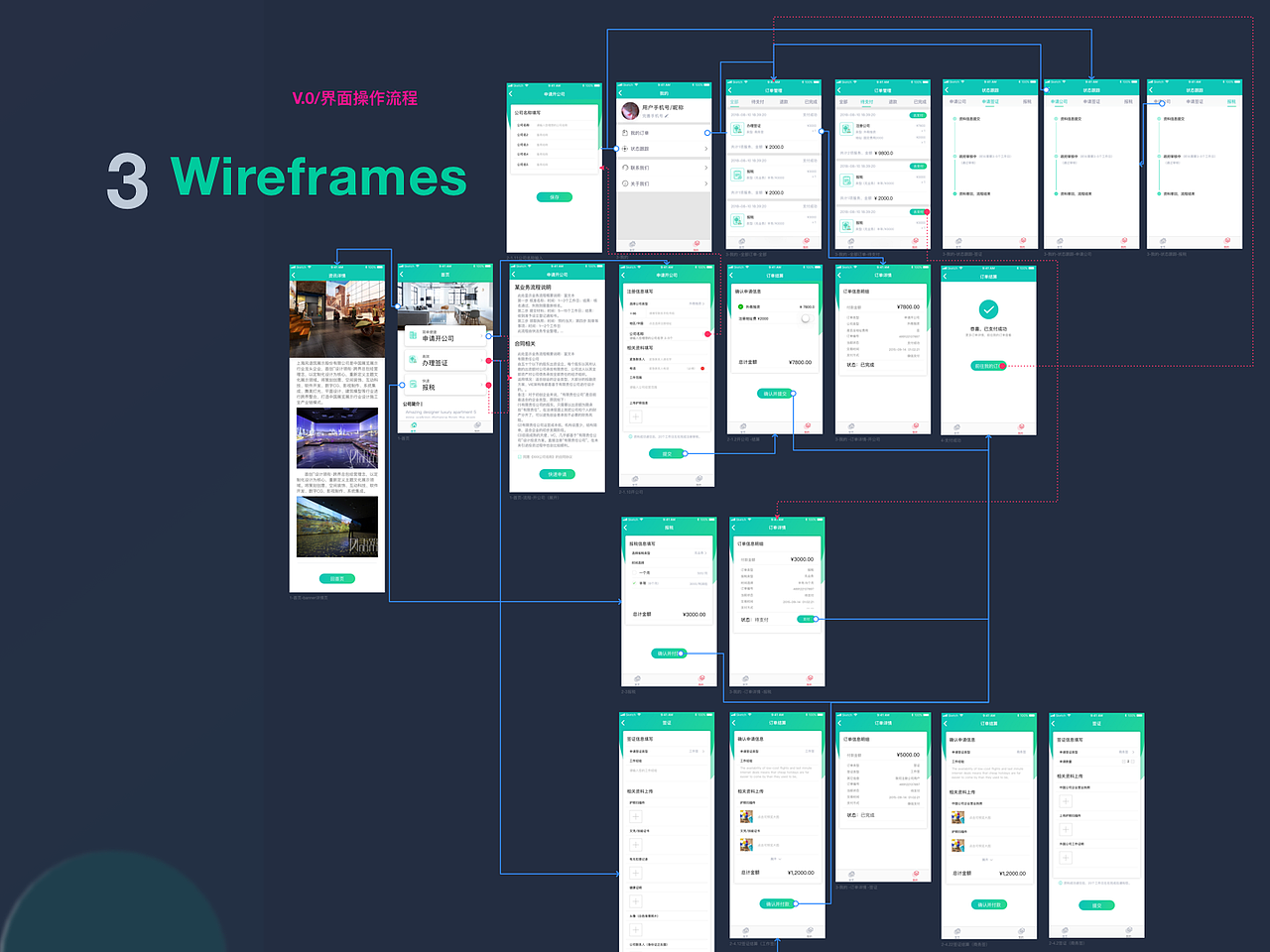Open 联系我们 row chevron on 我的 screen
Viewport: 1270px width, 952px height.
click(x=706, y=168)
